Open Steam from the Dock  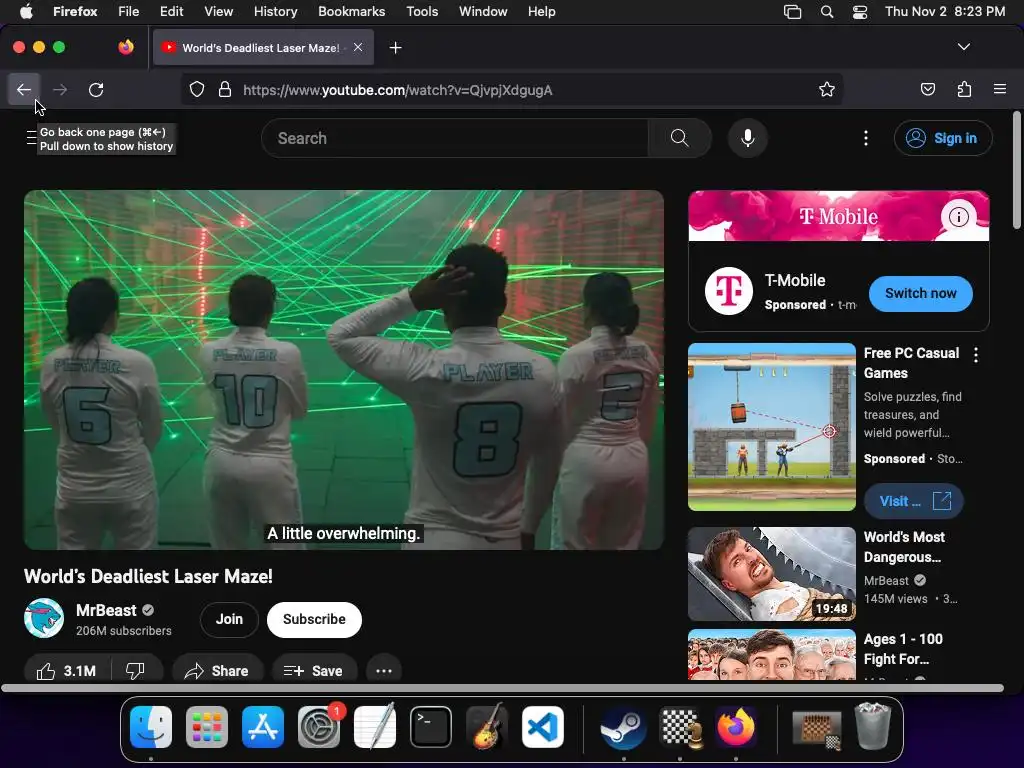(623, 727)
